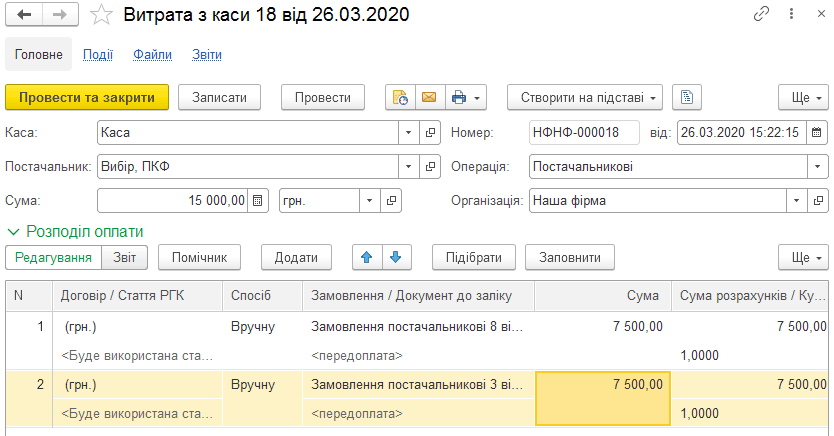Viewport: 834px width, 436px height.
Task: Send document by email envelope icon
Action: coord(429,97)
